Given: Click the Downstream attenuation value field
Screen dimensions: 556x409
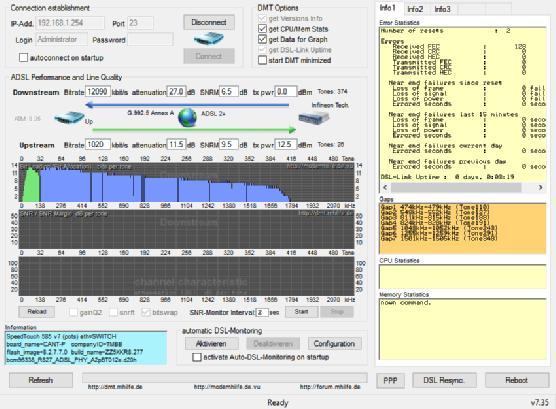Looking at the screenshot, I should point(177,92).
